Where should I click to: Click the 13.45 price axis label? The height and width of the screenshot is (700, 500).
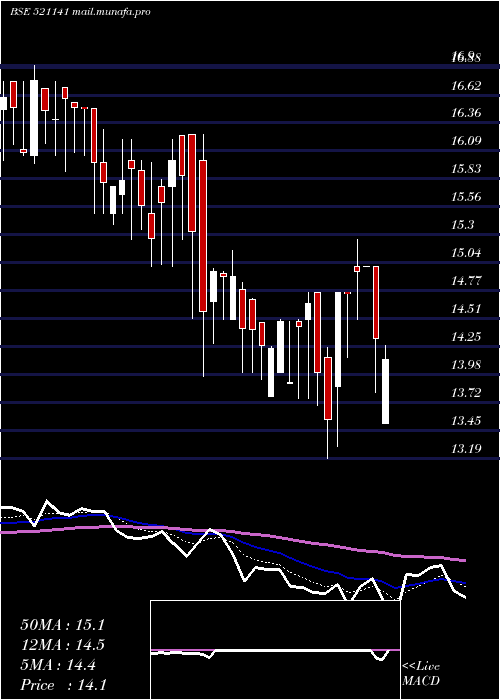click(x=466, y=420)
